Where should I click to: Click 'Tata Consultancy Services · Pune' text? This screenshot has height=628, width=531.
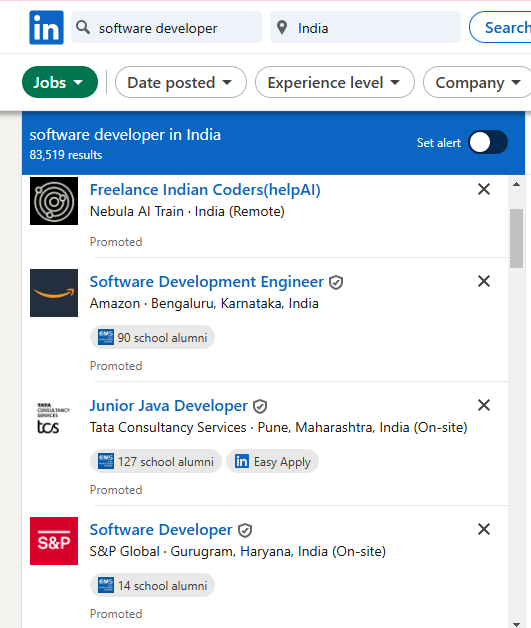(x=278, y=427)
